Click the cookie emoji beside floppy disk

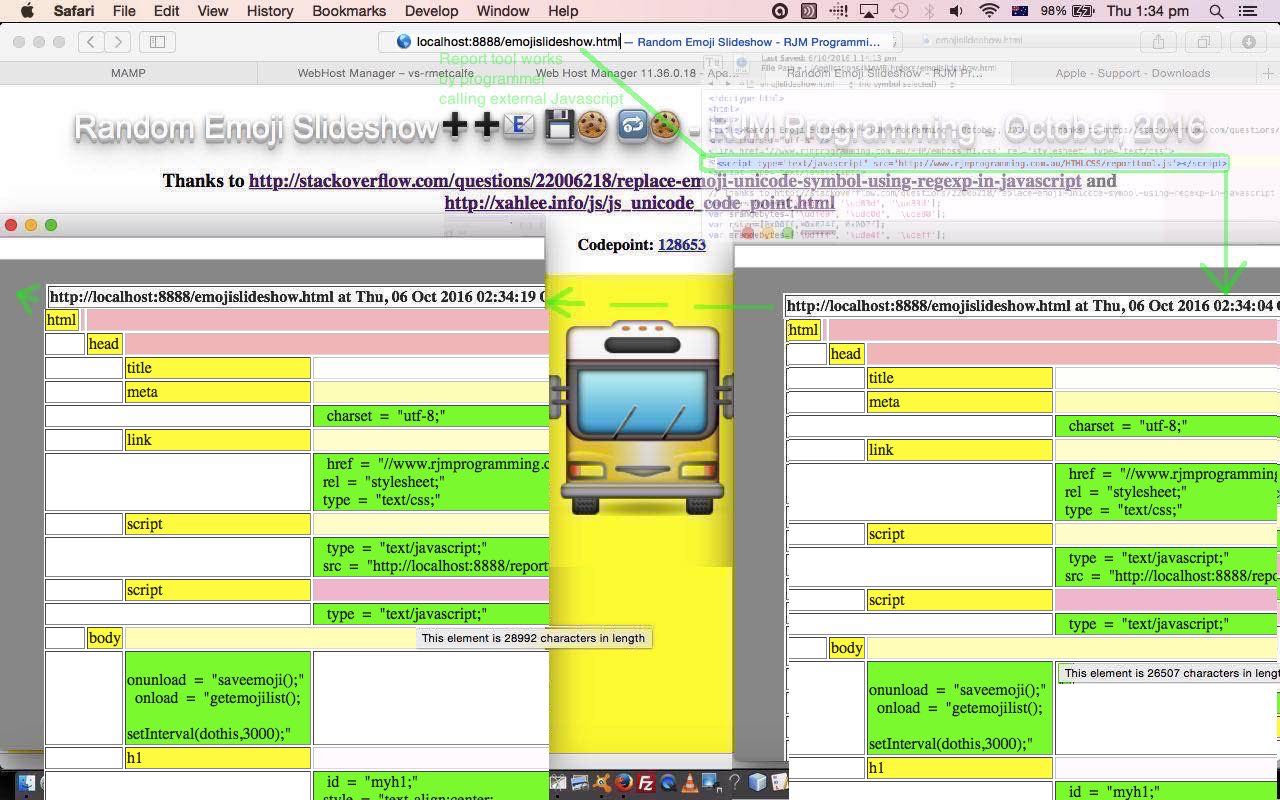592,126
